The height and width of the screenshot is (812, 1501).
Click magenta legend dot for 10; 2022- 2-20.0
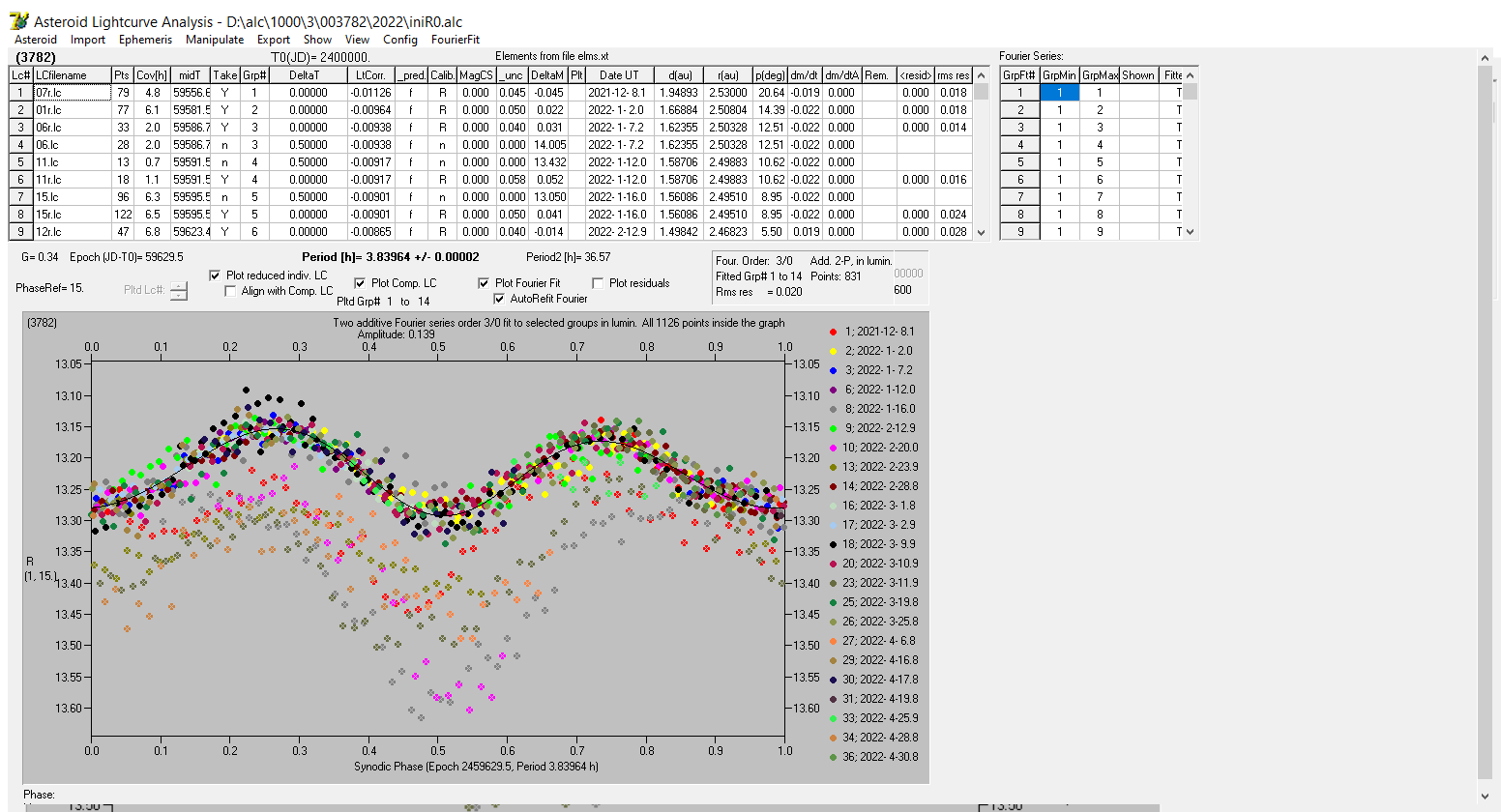point(833,448)
